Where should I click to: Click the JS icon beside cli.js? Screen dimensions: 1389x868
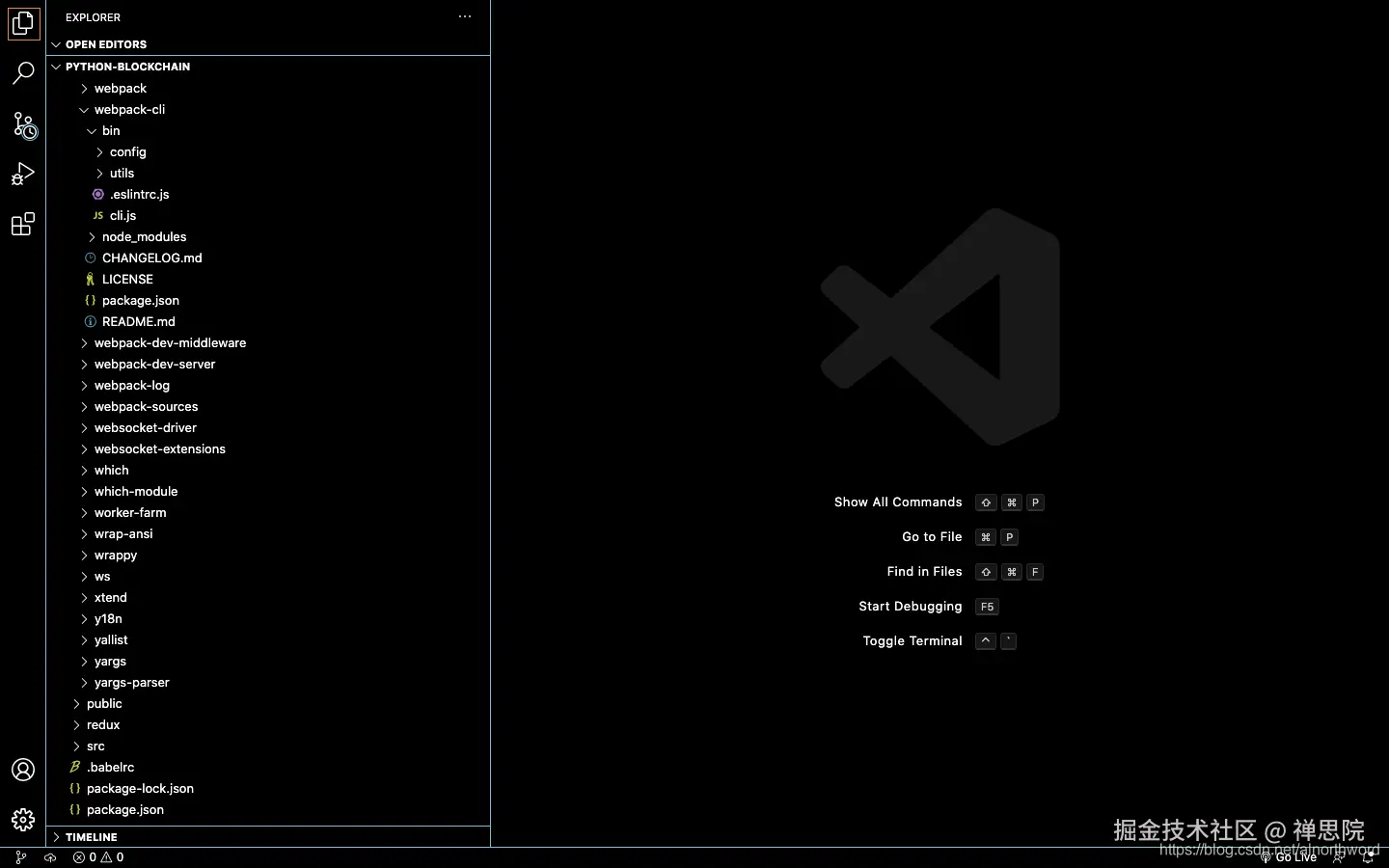tap(97, 215)
